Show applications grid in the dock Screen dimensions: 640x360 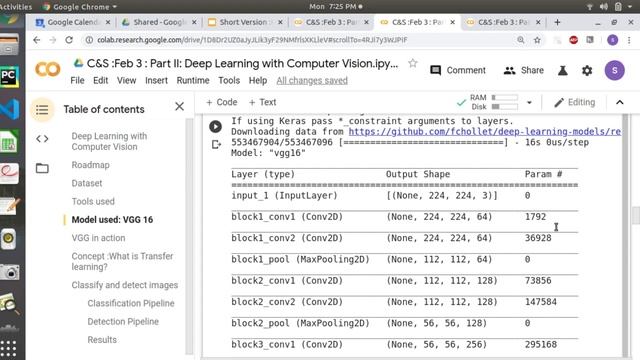[8, 349]
